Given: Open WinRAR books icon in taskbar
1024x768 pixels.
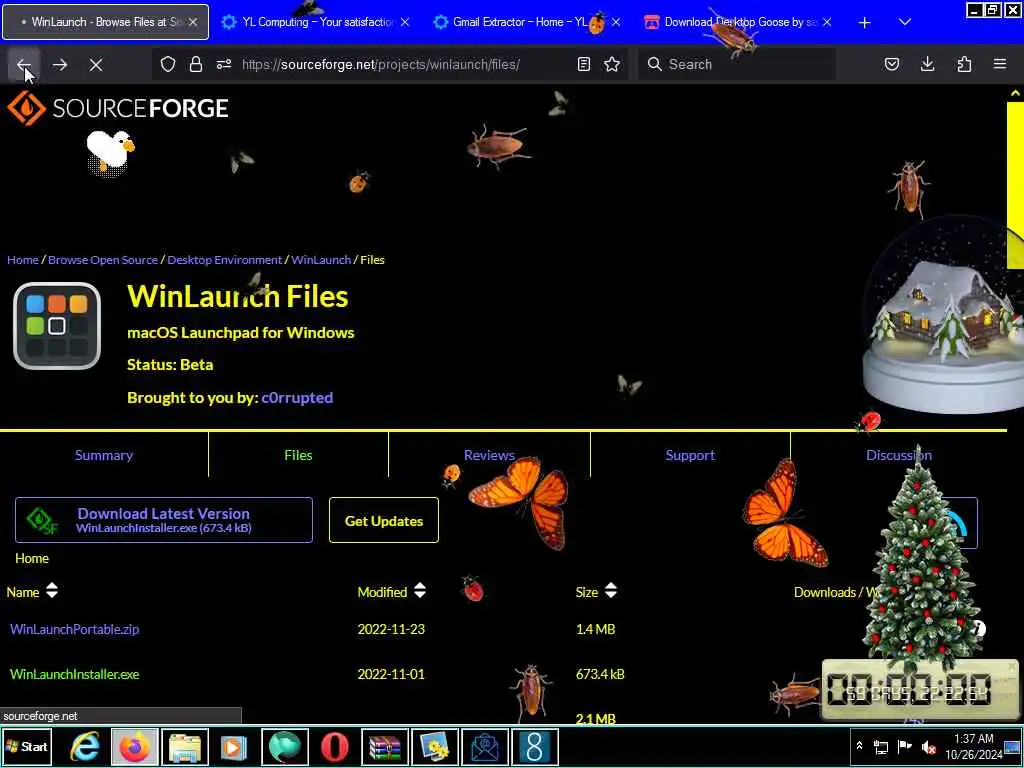Looking at the screenshot, I should [x=385, y=746].
